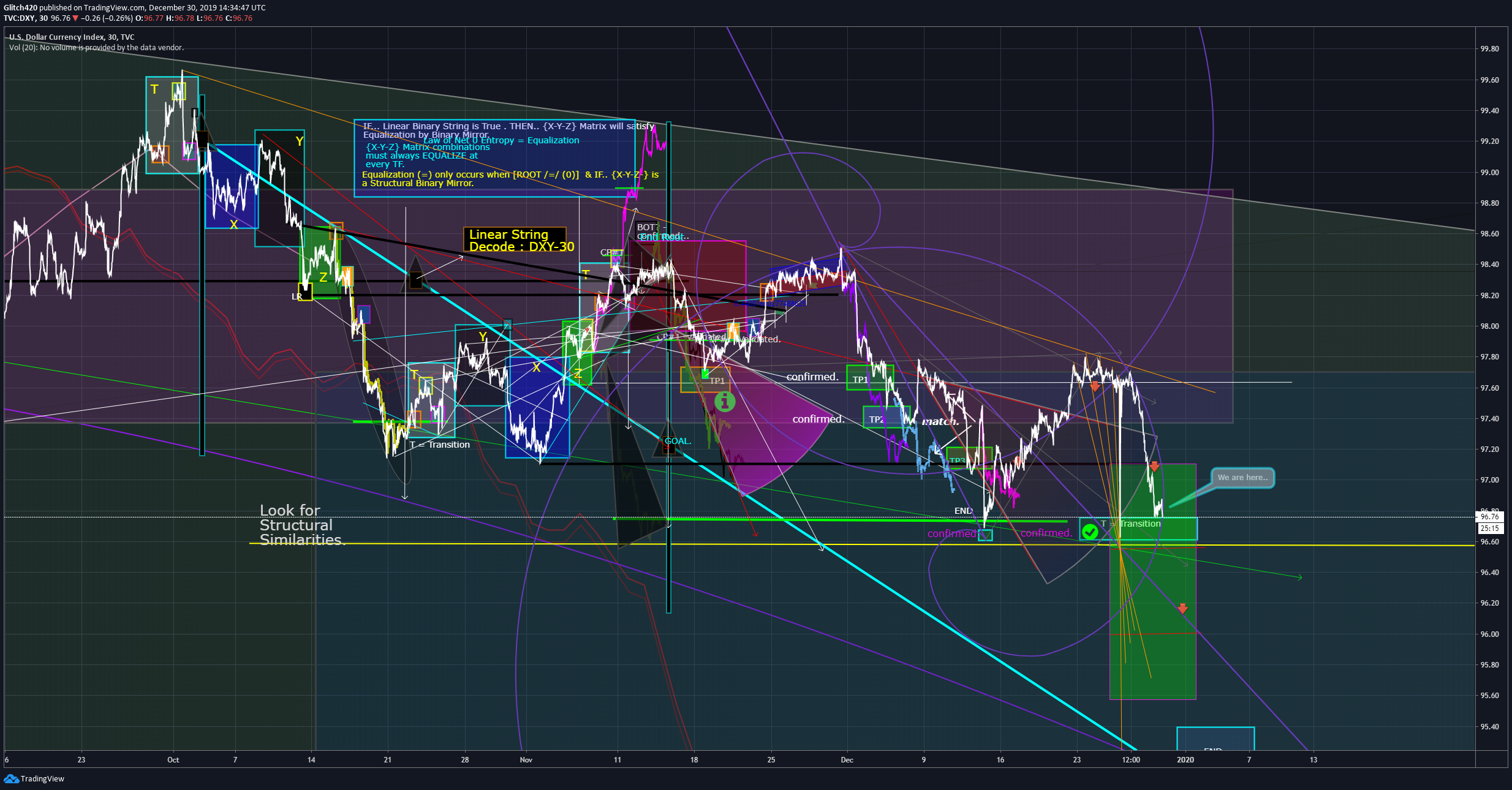1512x790 pixels.
Task: Click the 'U.S. Dollar Currency Index, 30, TVC' title
Action: pos(72,37)
